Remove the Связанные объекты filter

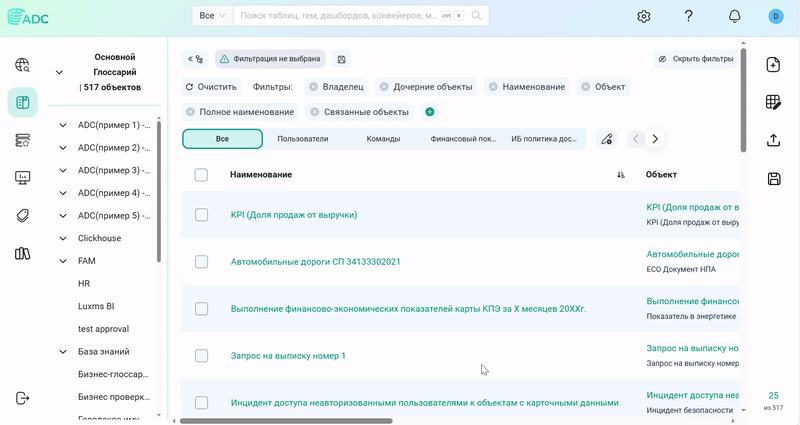(x=315, y=112)
